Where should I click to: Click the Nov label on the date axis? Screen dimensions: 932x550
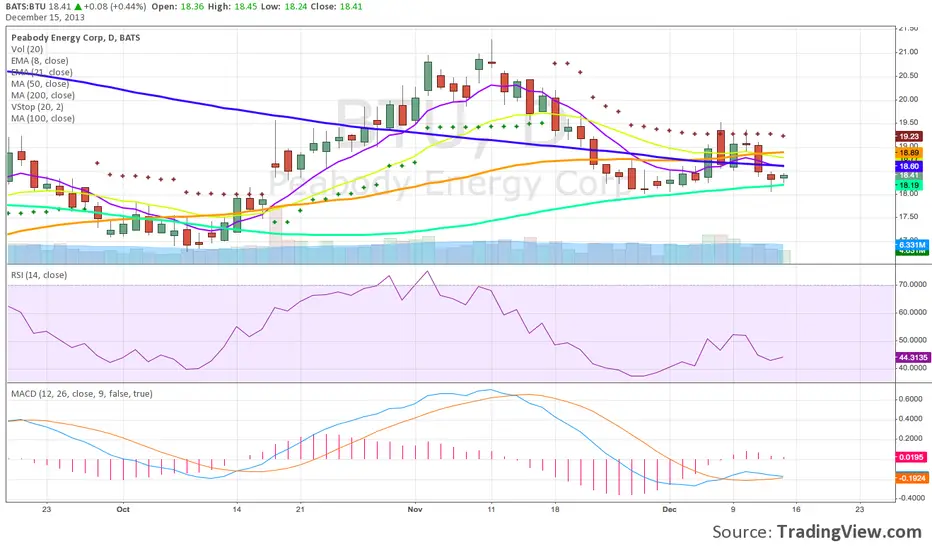[x=415, y=510]
